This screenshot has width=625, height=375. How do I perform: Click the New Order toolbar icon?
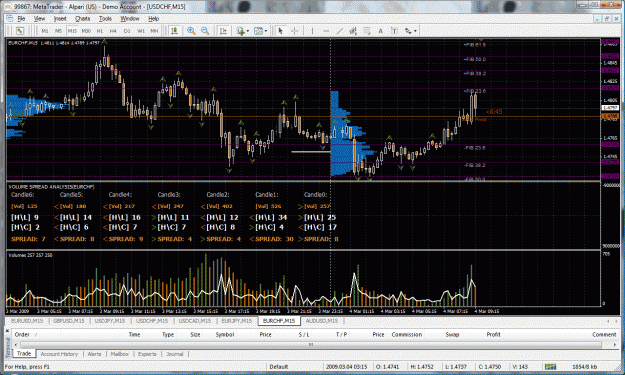(20, 31)
